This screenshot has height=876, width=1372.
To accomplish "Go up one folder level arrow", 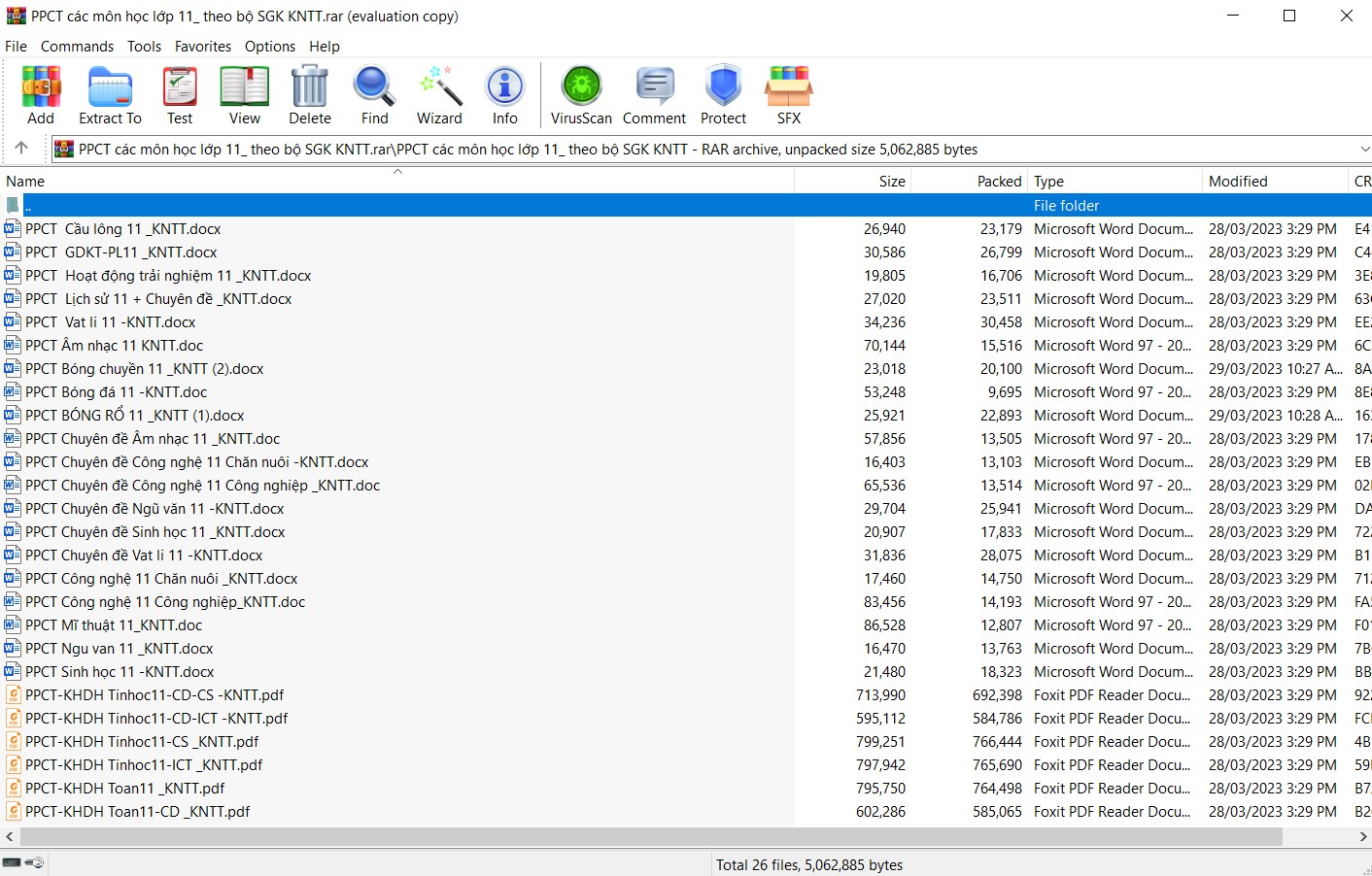I will pyautogui.click(x=21, y=149).
